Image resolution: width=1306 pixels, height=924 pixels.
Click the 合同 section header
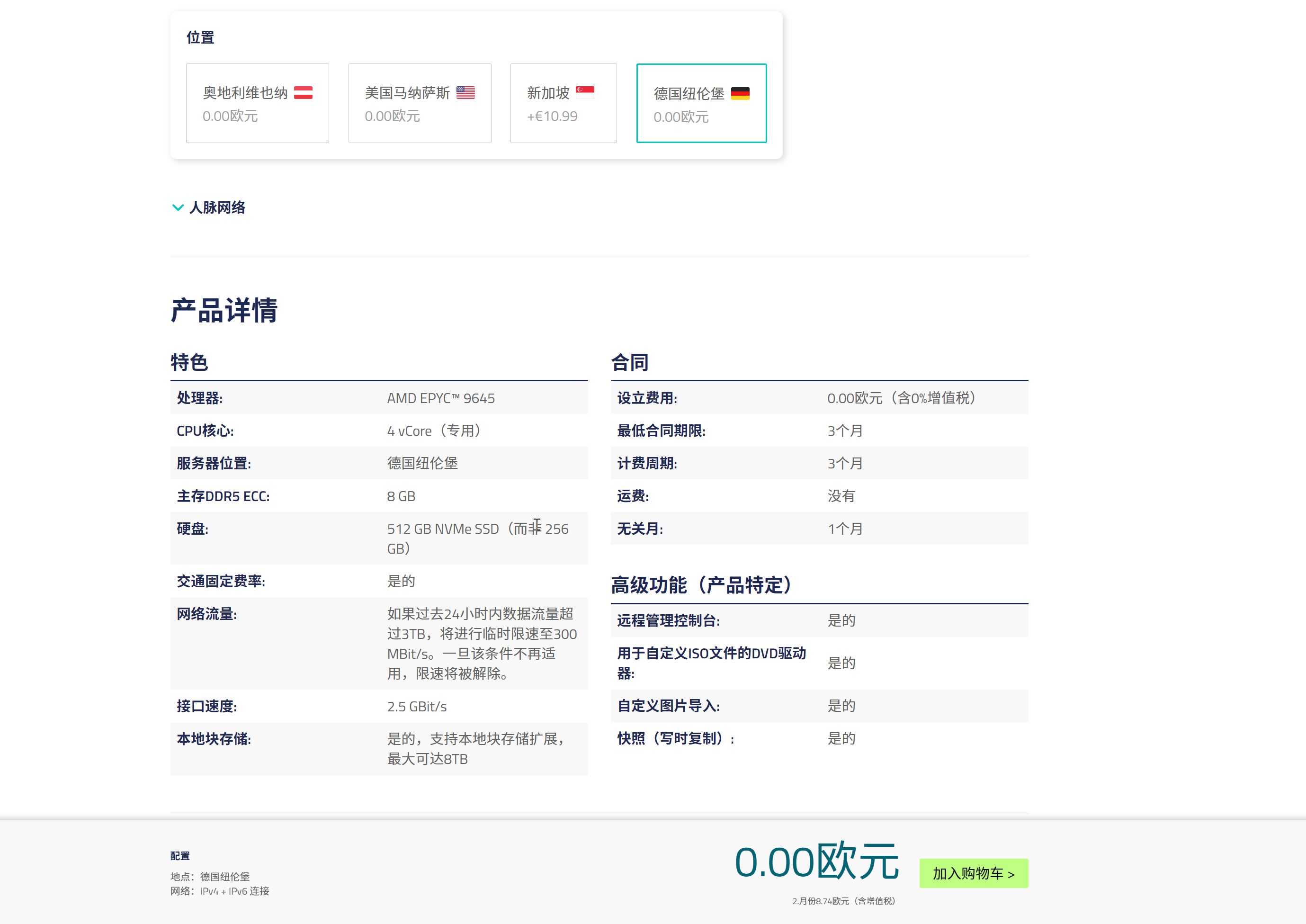[630, 362]
